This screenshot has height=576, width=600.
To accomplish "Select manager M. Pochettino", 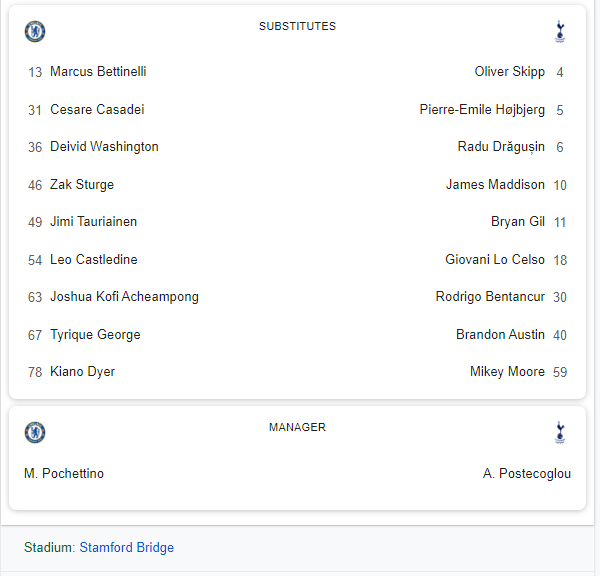I will click(x=64, y=473).
